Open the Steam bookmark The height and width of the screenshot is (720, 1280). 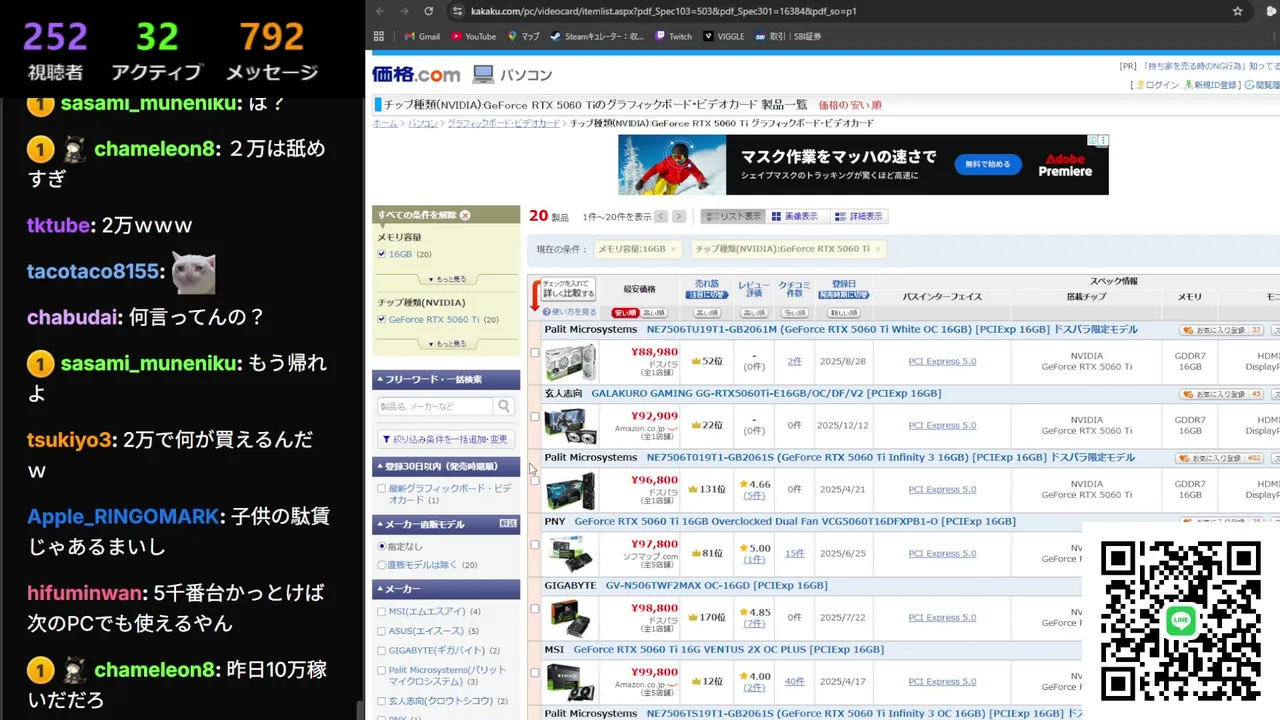(x=597, y=36)
